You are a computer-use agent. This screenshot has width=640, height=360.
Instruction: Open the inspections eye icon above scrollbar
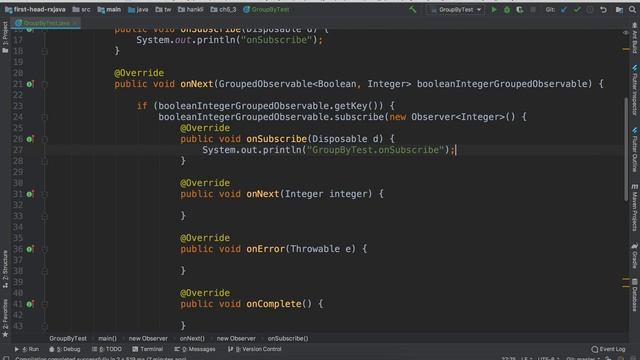(x=626, y=33)
